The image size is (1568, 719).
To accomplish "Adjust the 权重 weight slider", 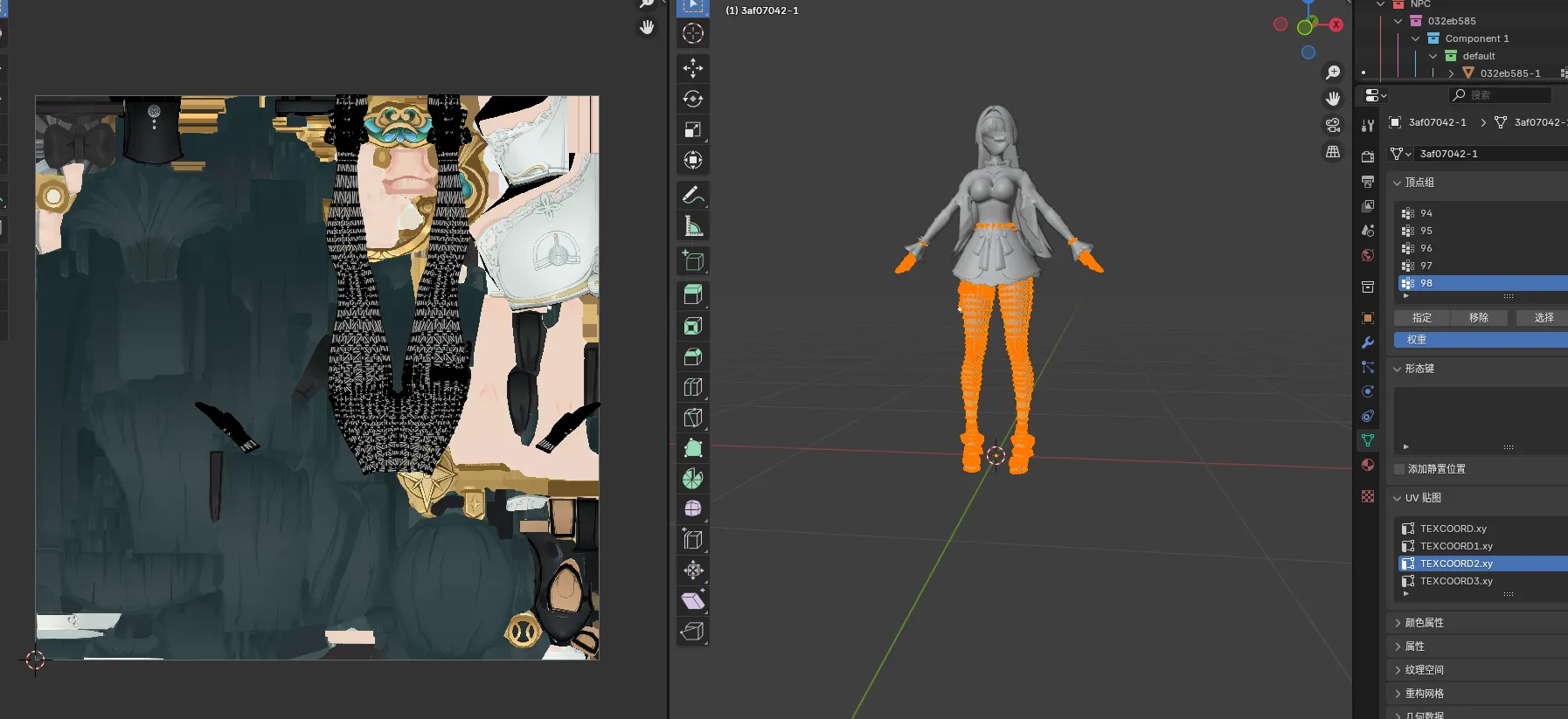I will pos(1481,340).
